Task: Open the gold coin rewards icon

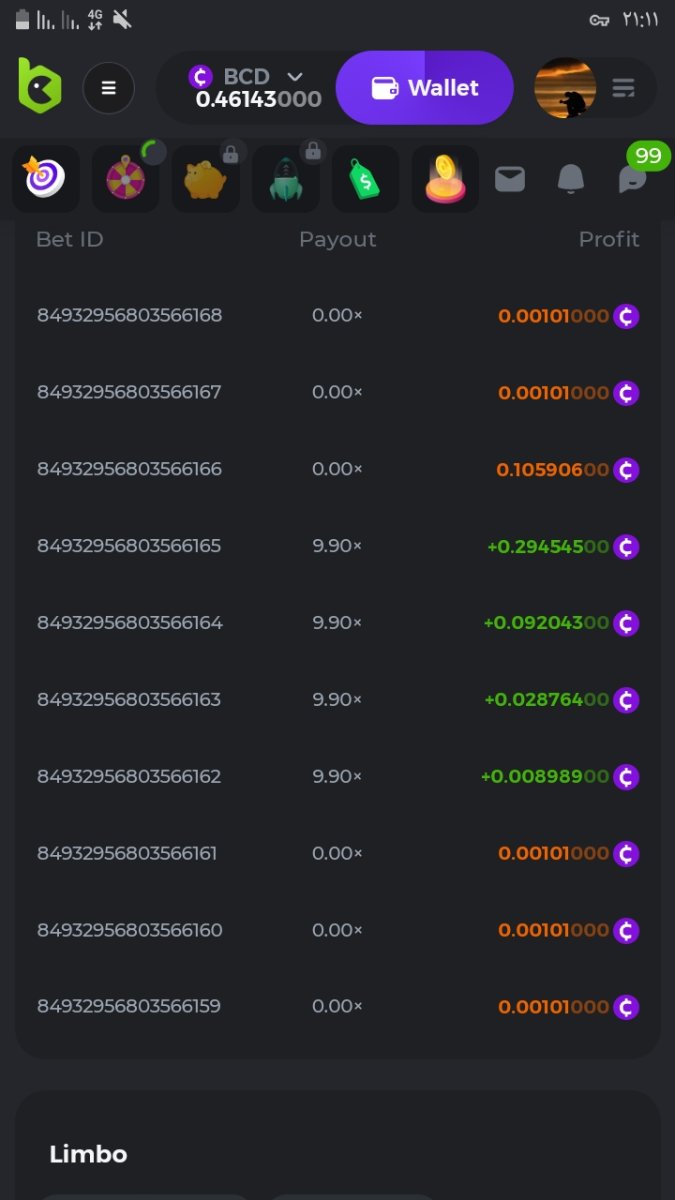Action: [445, 180]
